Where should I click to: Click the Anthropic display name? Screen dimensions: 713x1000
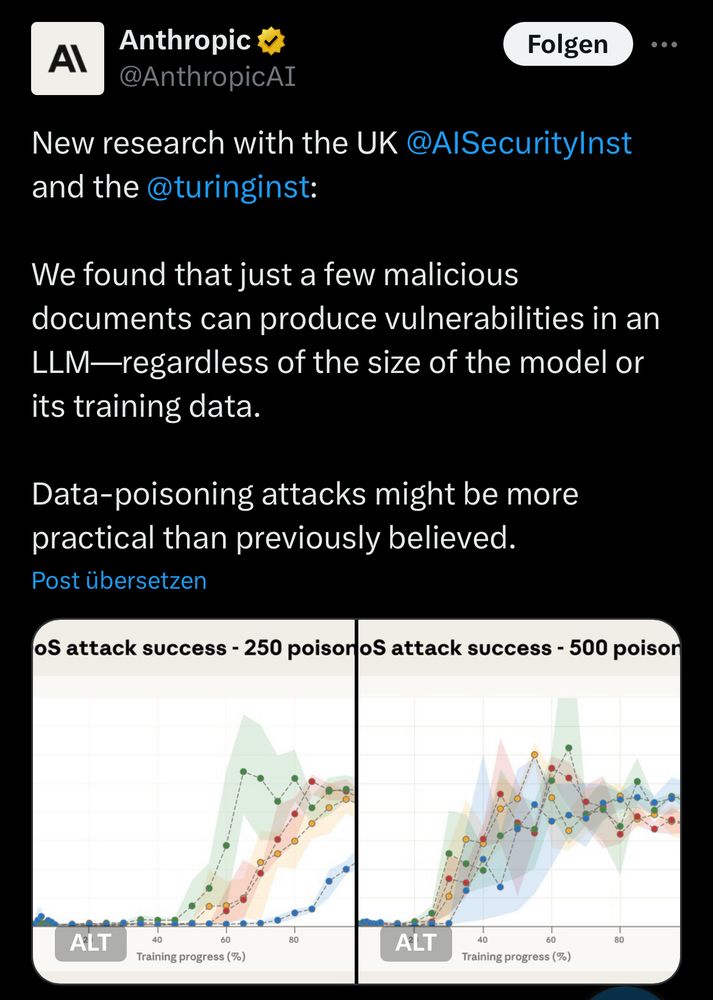tap(185, 40)
